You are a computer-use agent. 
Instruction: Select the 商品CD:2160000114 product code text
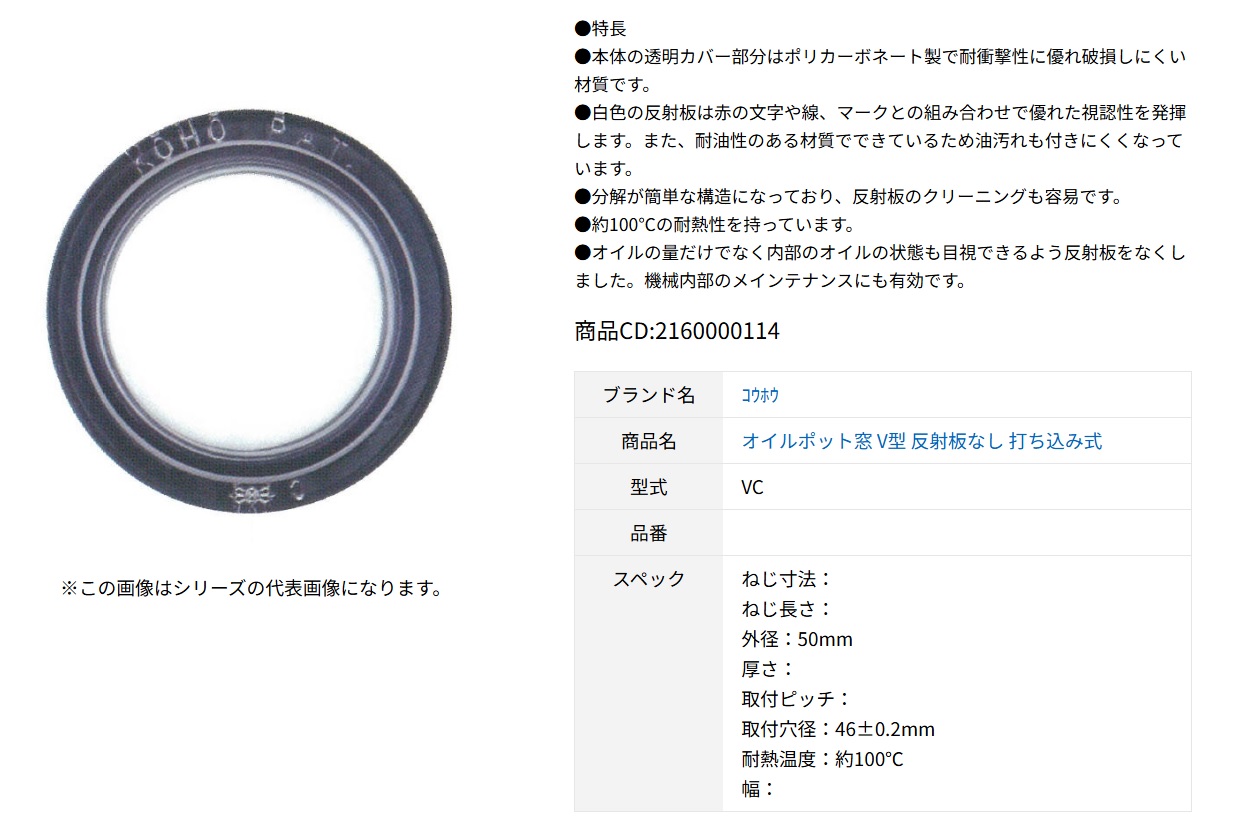(x=677, y=331)
